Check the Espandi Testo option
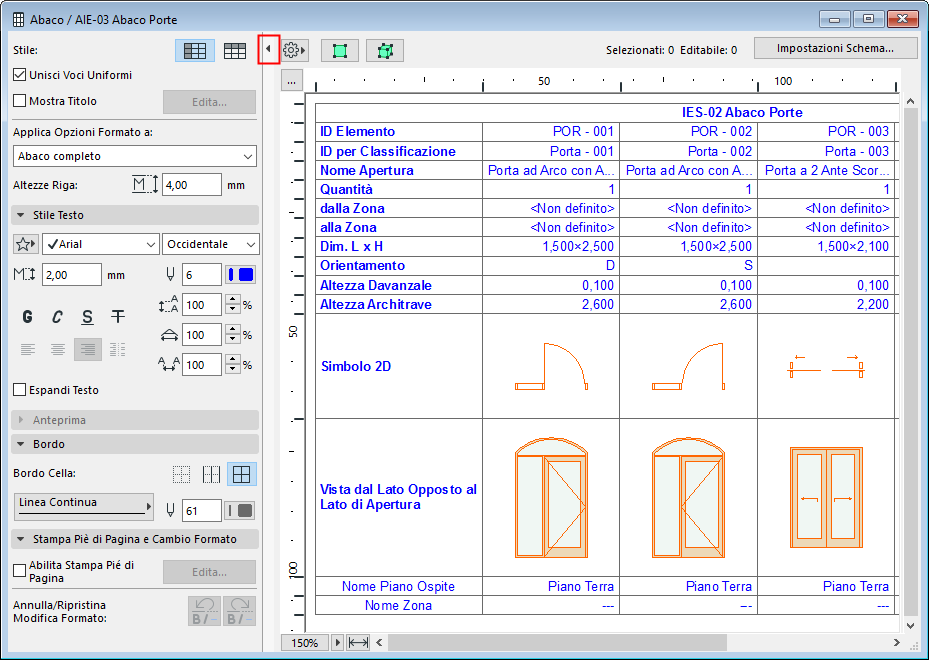The width and height of the screenshot is (929, 660). 20,390
